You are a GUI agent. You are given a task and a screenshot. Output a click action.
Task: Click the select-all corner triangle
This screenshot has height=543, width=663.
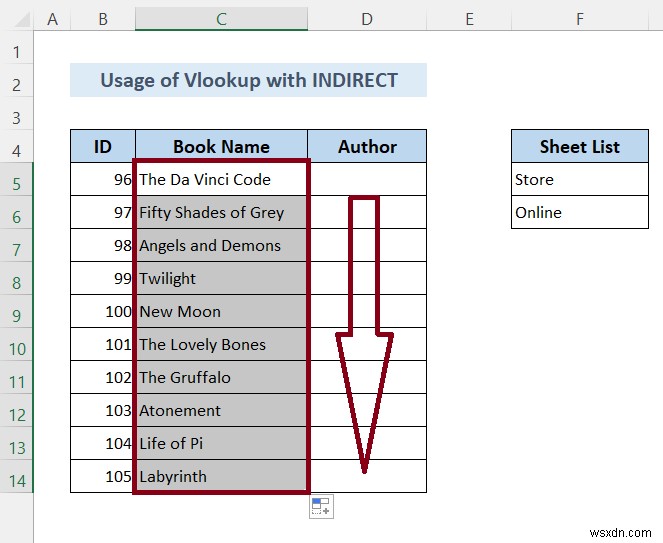pyautogui.click(x=20, y=20)
